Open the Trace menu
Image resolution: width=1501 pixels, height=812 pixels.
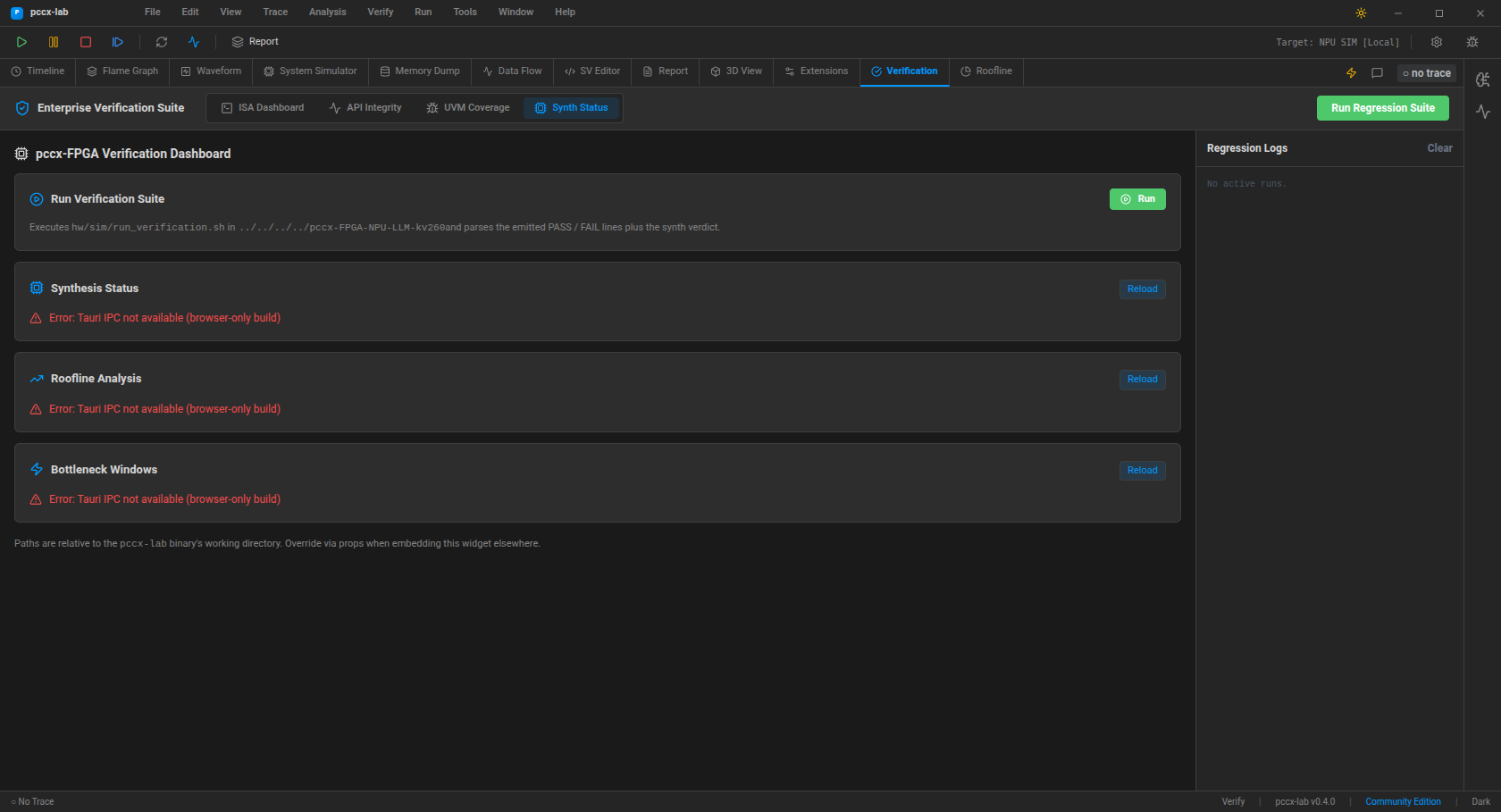click(275, 13)
